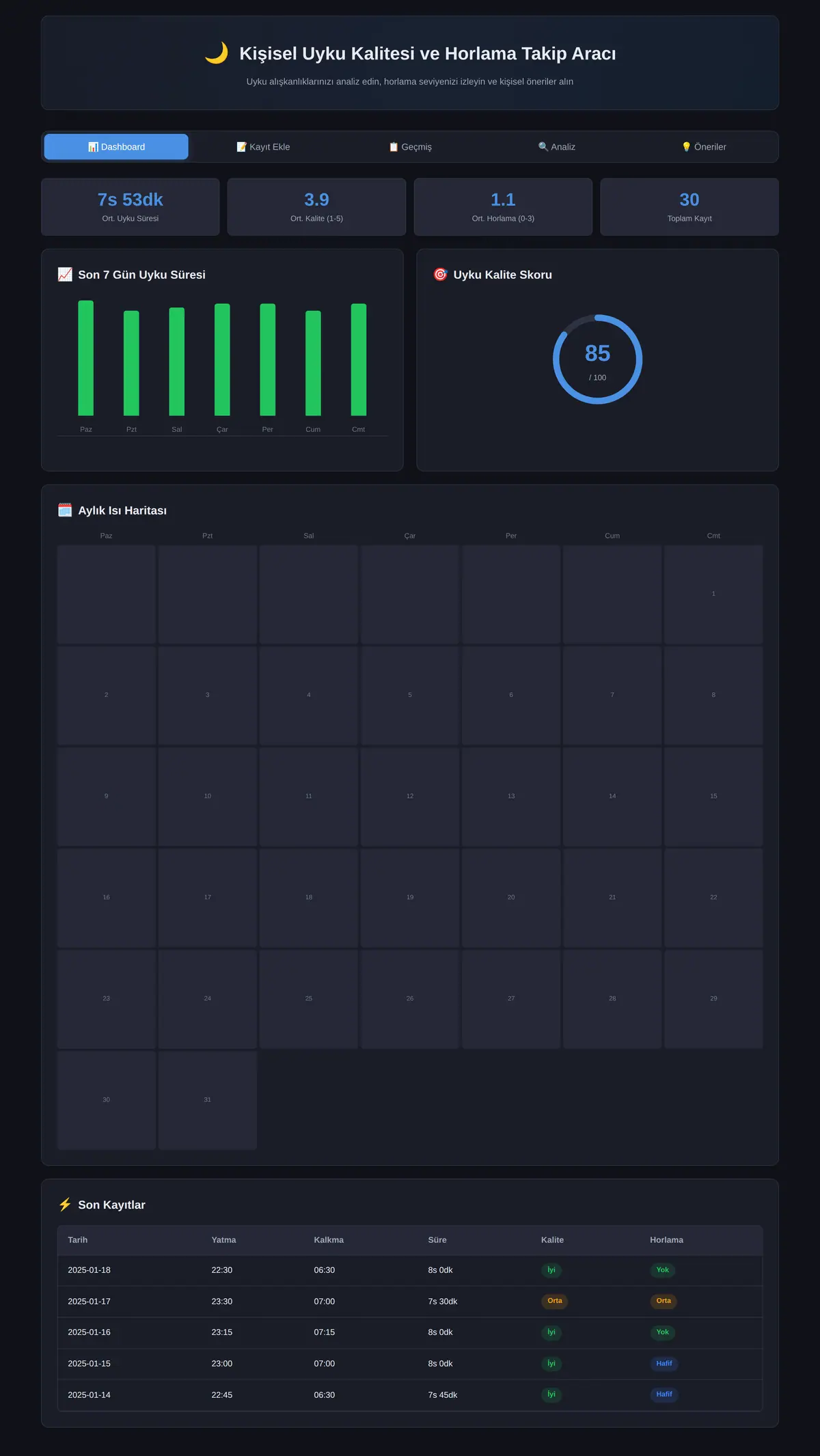Choose day 27 in the monthly heat map

pos(511,999)
